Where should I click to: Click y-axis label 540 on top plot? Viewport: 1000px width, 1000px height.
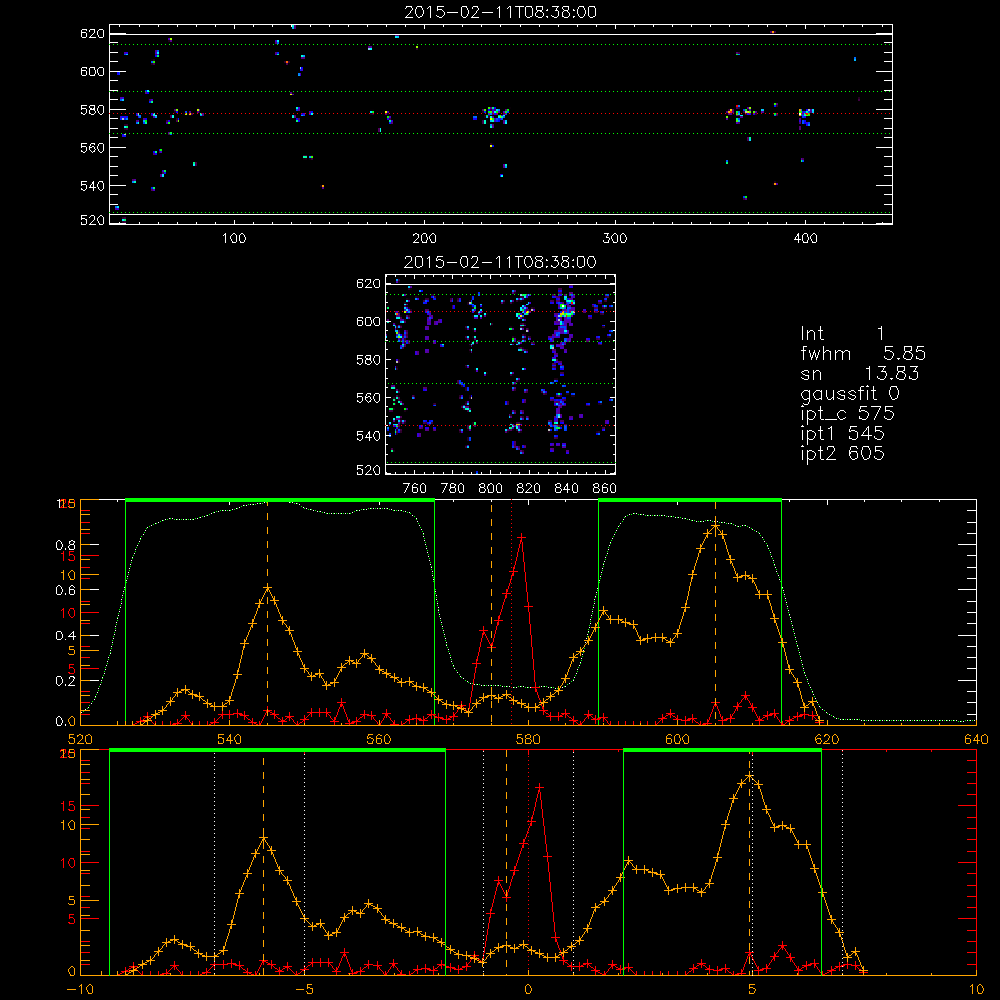pyautogui.click(x=92, y=186)
